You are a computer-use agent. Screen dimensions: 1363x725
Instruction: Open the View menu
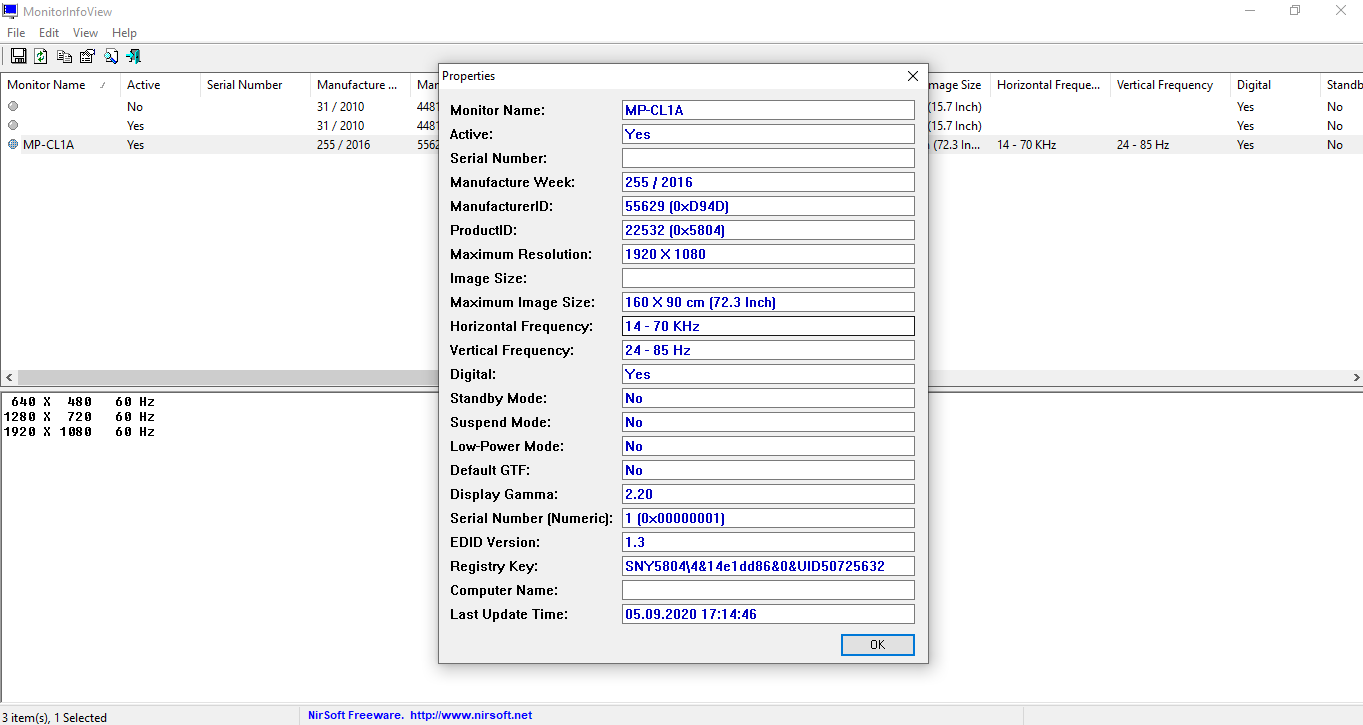[x=86, y=33]
